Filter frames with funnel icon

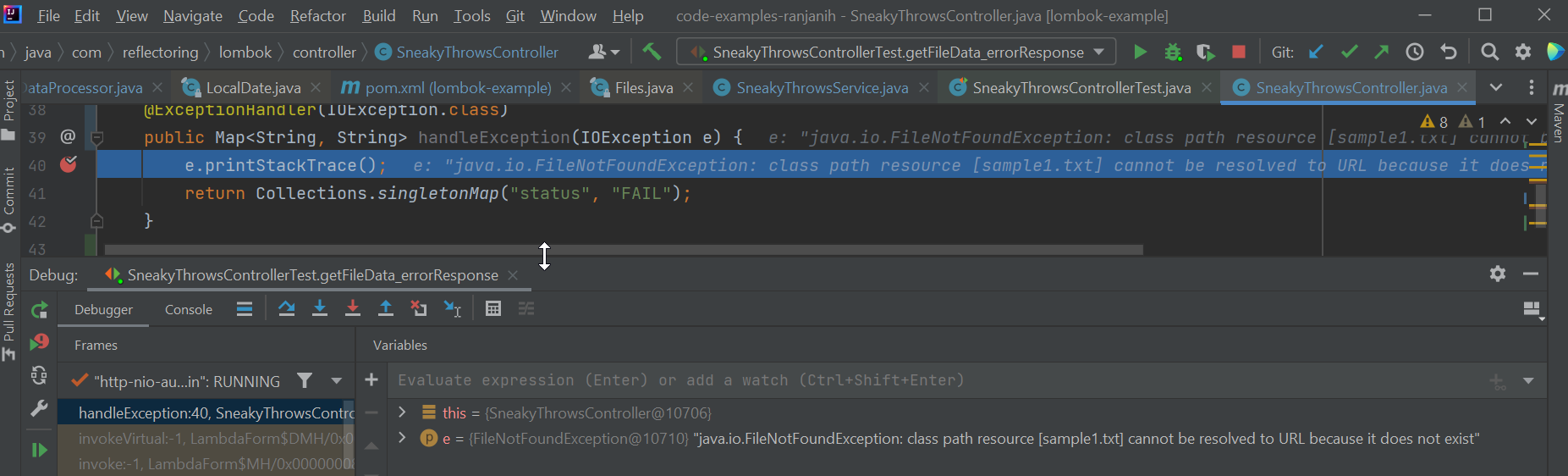pos(305,381)
